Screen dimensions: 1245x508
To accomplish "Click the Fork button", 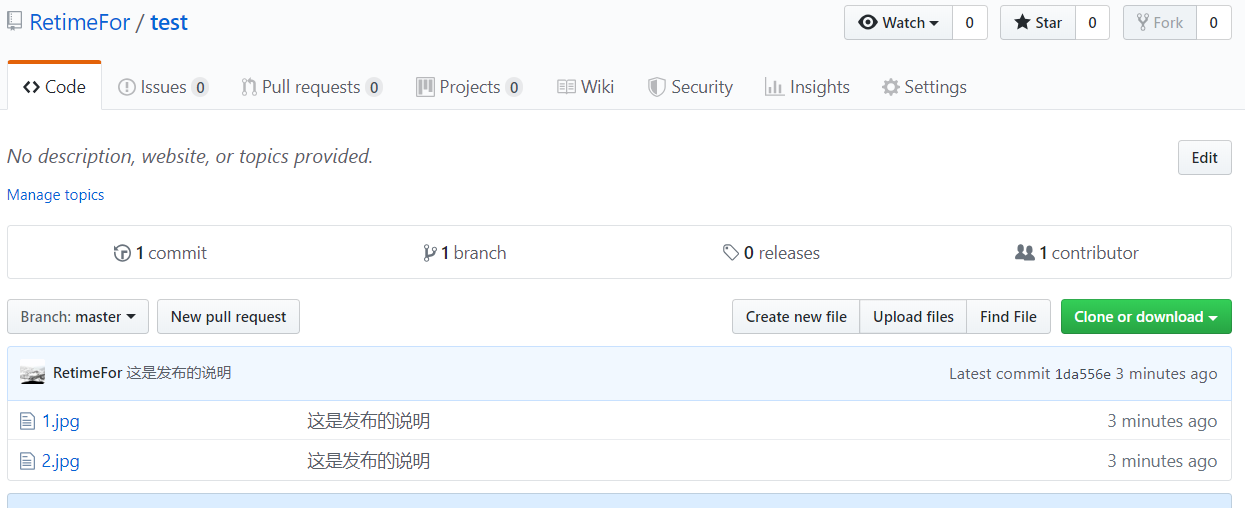I will click(x=1160, y=22).
